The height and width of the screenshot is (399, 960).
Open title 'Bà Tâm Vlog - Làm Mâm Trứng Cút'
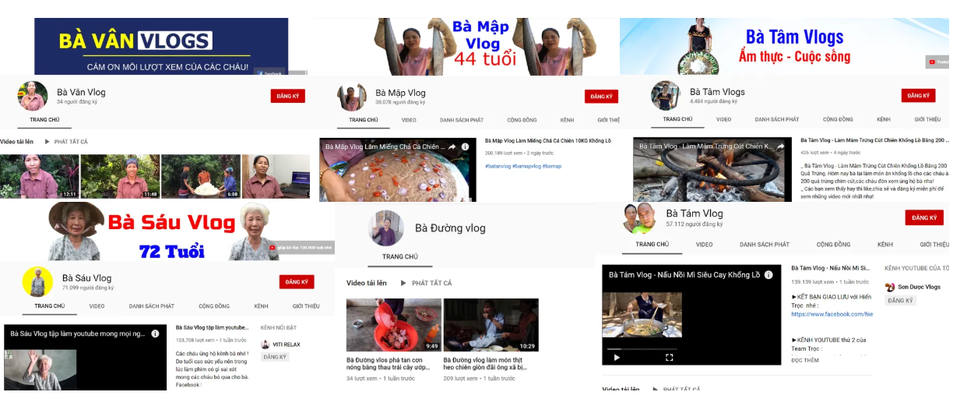tap(874, 140)
